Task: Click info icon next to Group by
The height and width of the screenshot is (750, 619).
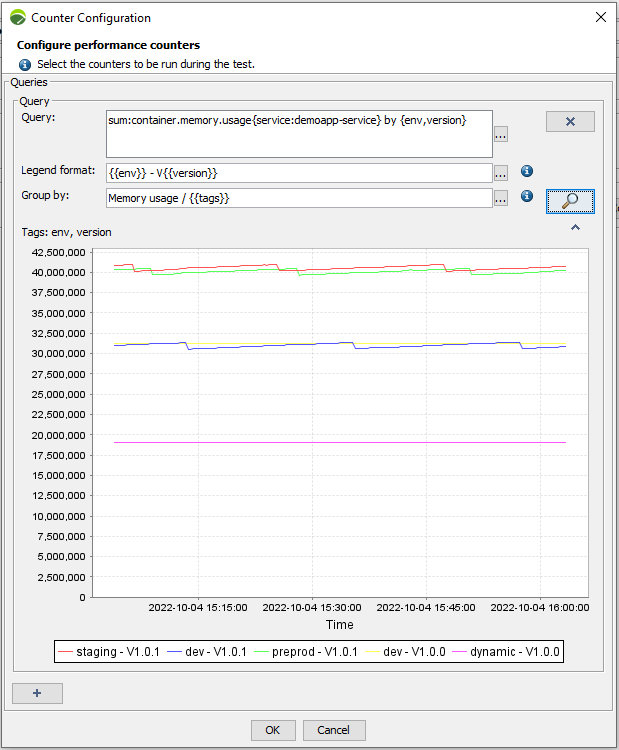Action: click(527, 197)
